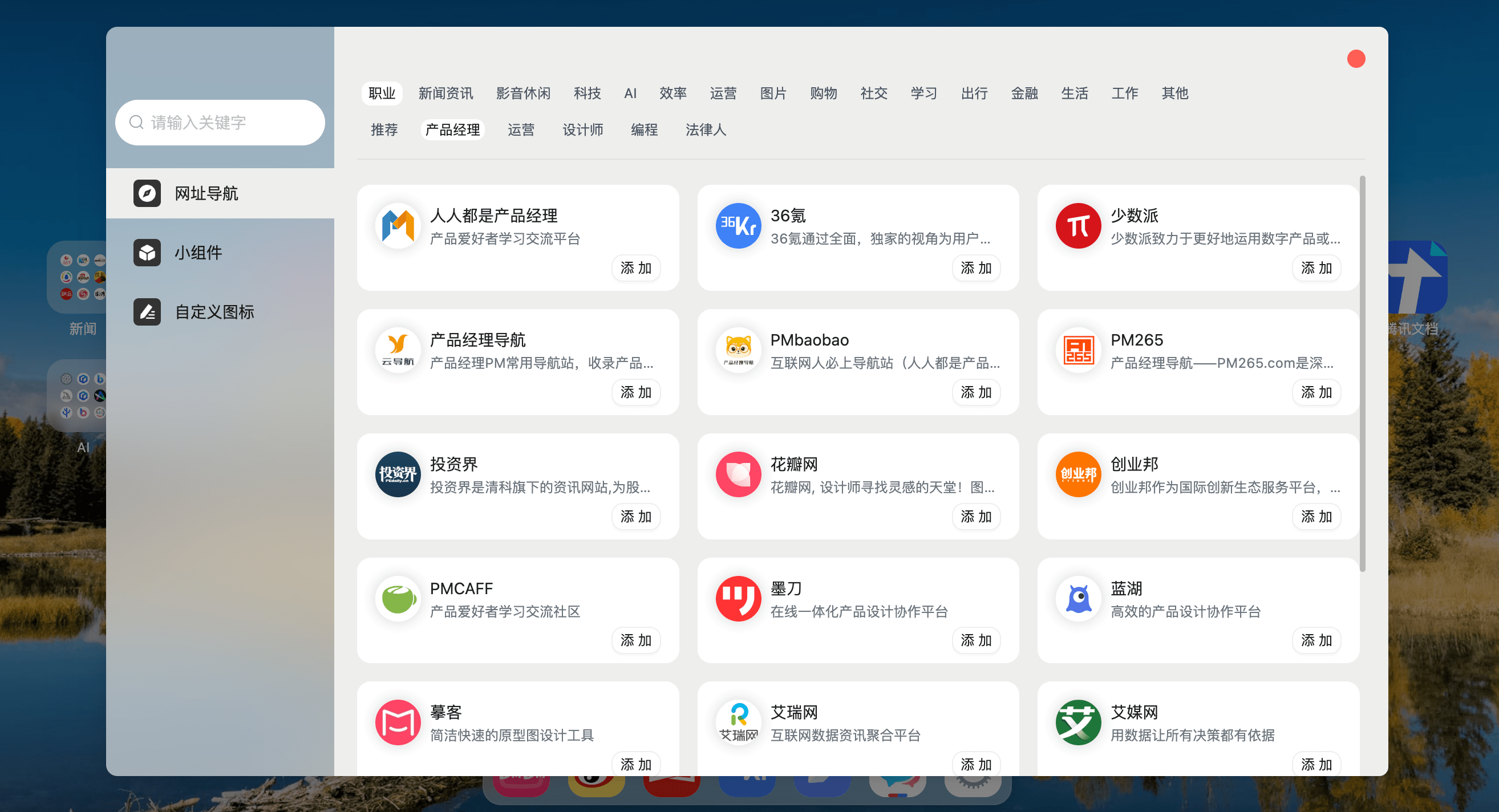Add 少数派 with its 添加 button
Image resolution: width=1499 pixels, height=812 pixels.
1316,267
